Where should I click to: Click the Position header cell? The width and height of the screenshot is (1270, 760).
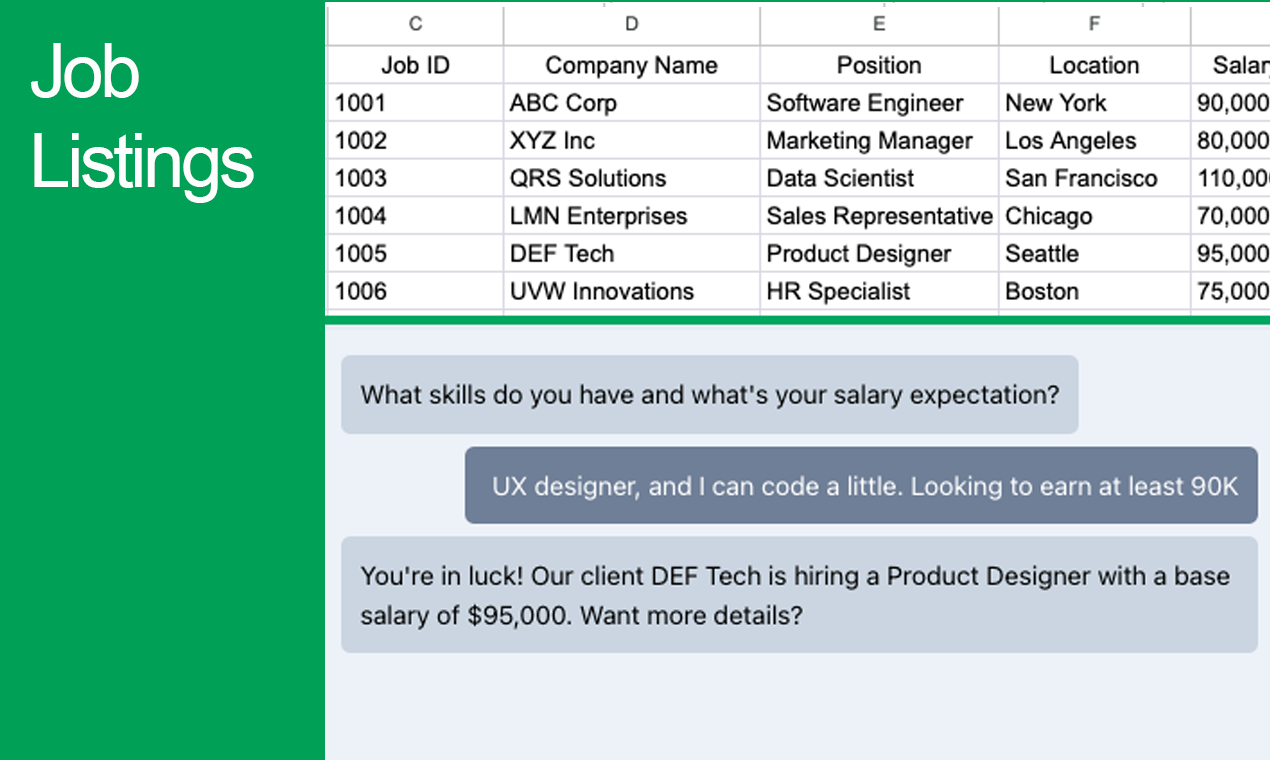(879, 65)
